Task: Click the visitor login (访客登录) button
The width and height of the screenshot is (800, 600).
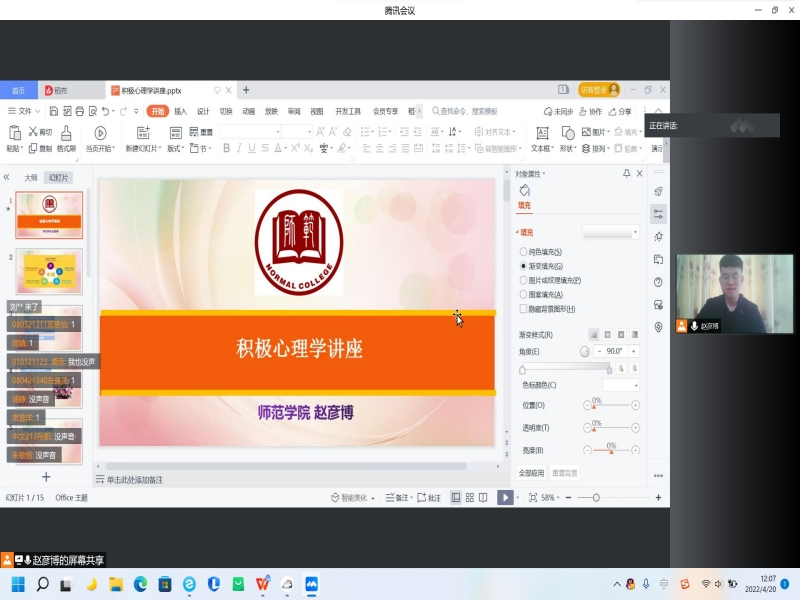Action: pyautogui.click(x=598, y=90)
